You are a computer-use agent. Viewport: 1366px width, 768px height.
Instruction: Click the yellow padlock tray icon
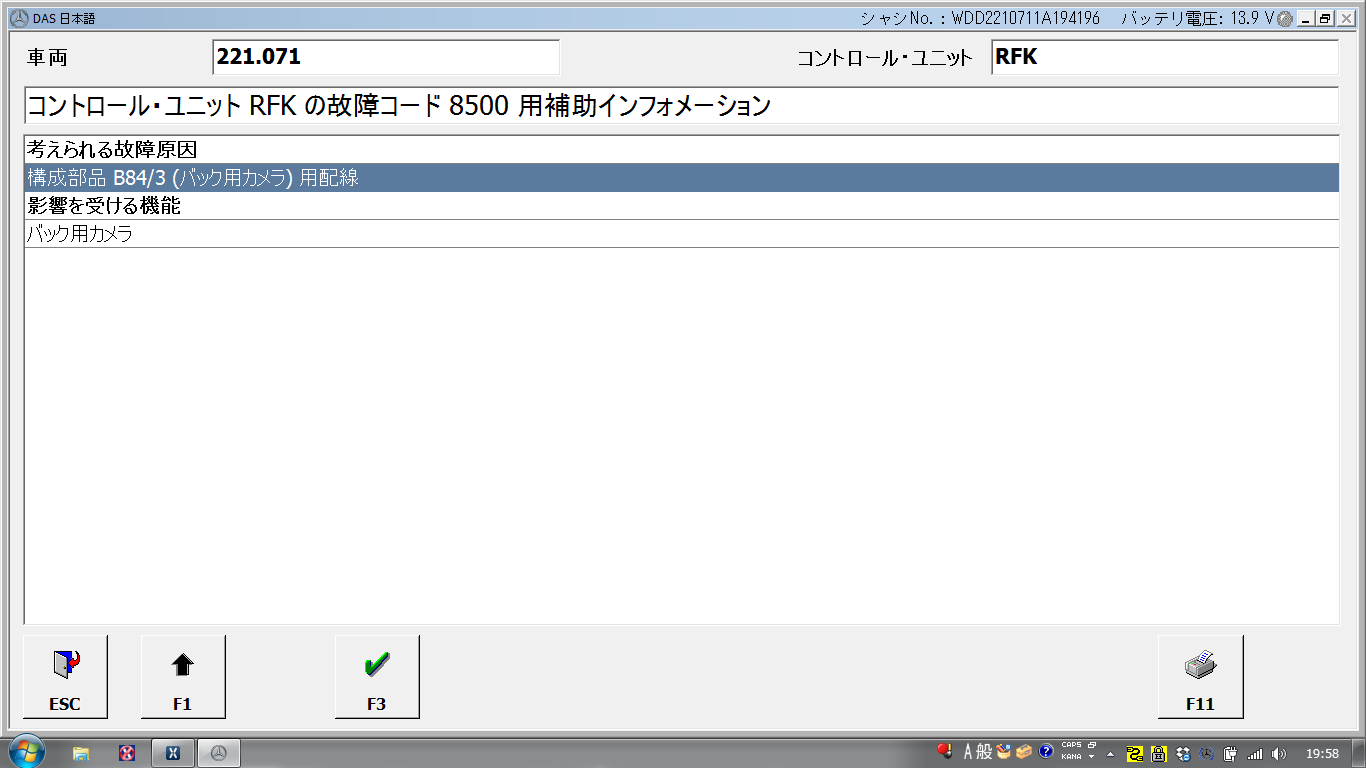pos(1159,753)
